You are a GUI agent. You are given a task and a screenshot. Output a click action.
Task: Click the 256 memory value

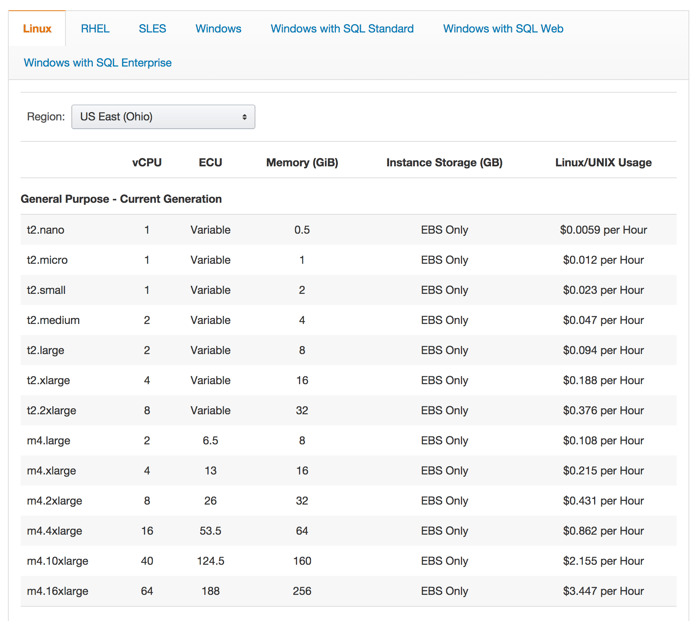(x=302, y=591)
